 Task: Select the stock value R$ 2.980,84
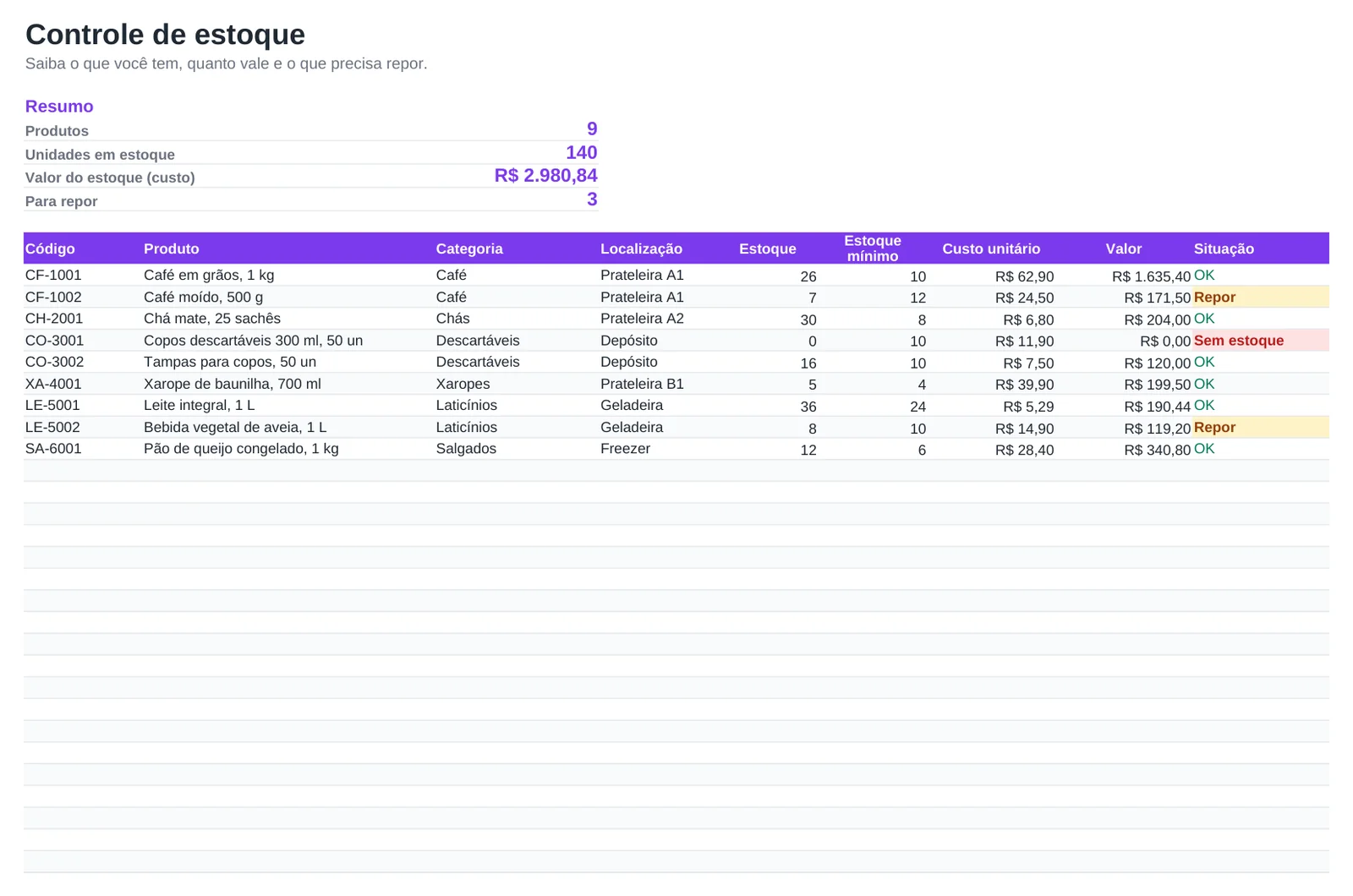point(546,175)
